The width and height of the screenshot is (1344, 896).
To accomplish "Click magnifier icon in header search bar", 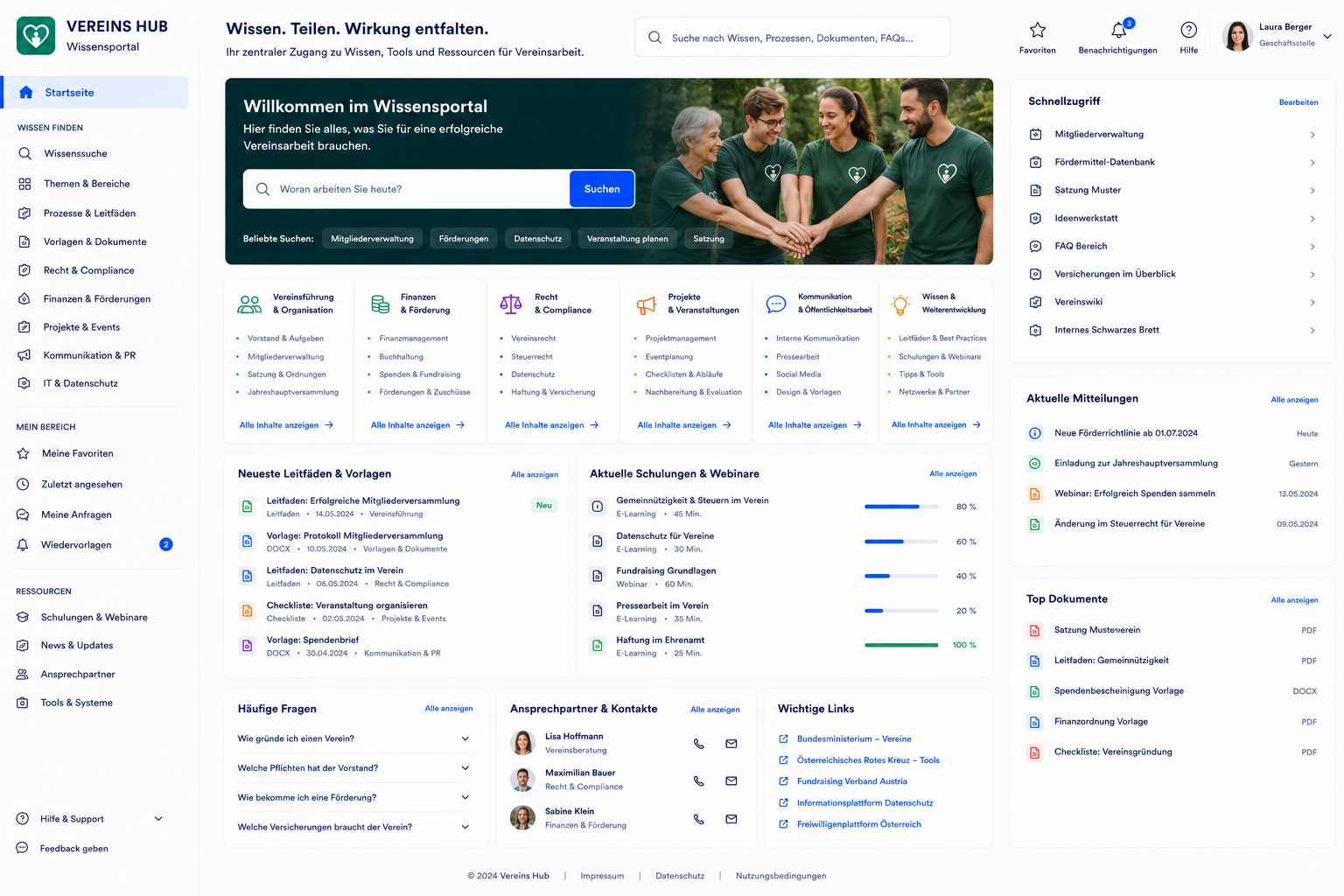I will click(654, 38).
